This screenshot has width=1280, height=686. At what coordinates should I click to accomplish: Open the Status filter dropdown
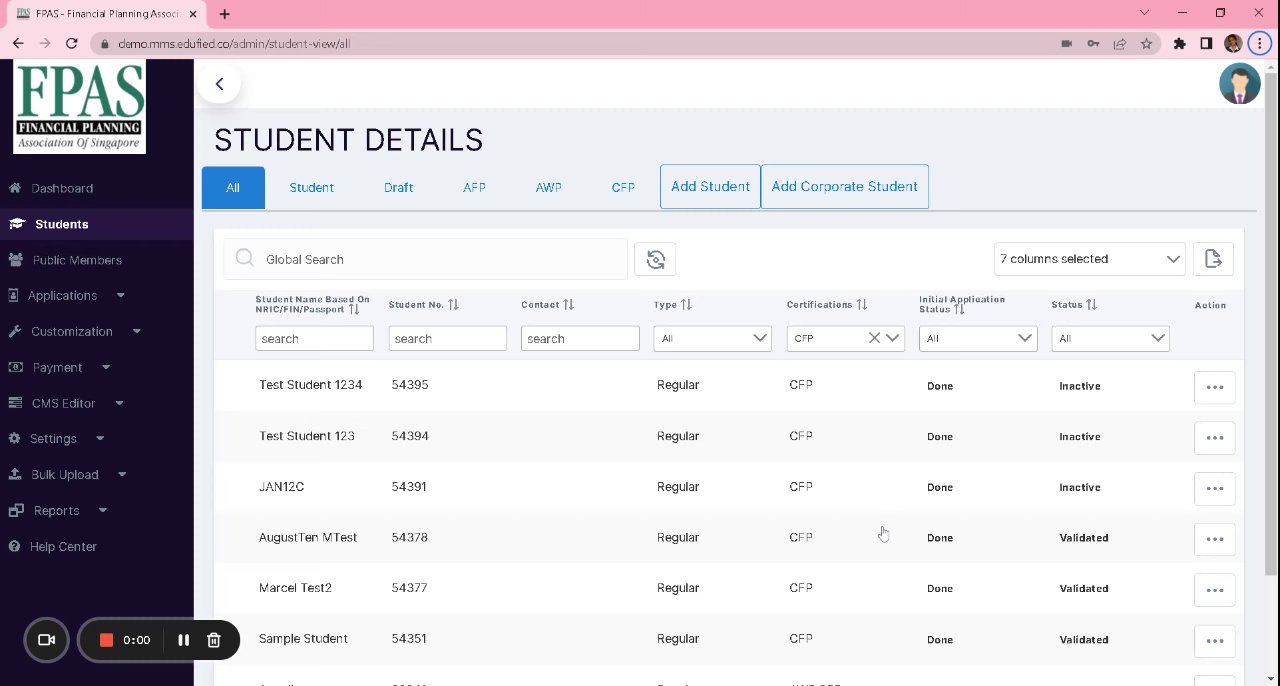coord(1110,338)
